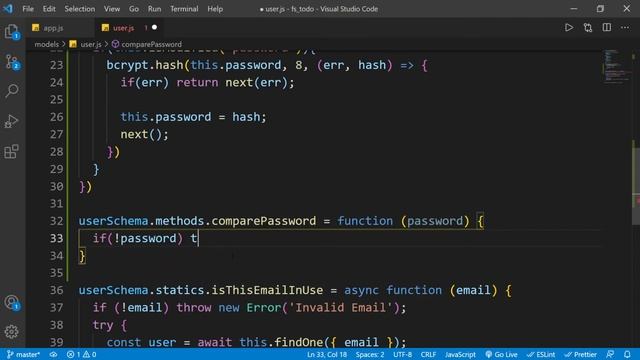Click line number 33 in gutter
640x360 pixels.
[x=57, y=238]
